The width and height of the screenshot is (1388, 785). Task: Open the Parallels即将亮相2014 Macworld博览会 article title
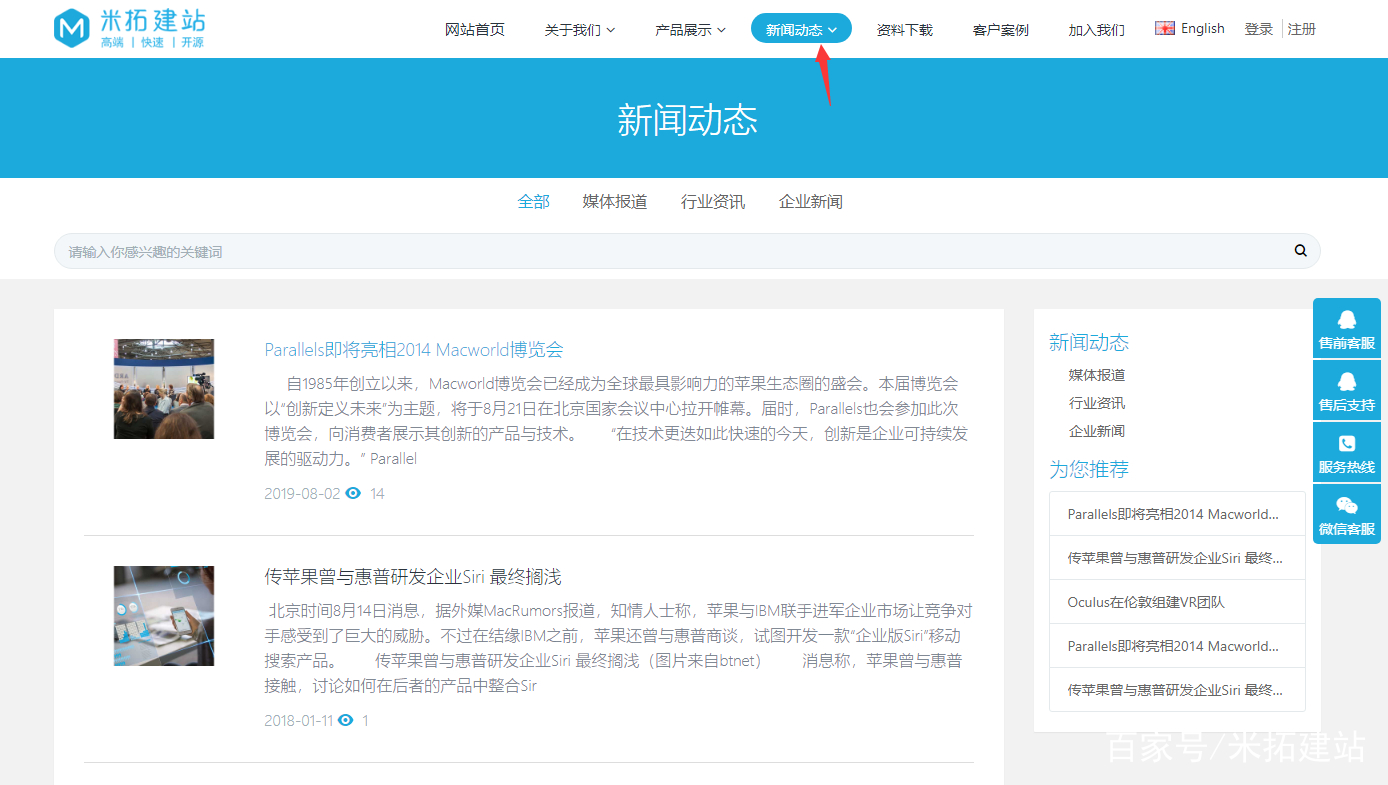414,349
